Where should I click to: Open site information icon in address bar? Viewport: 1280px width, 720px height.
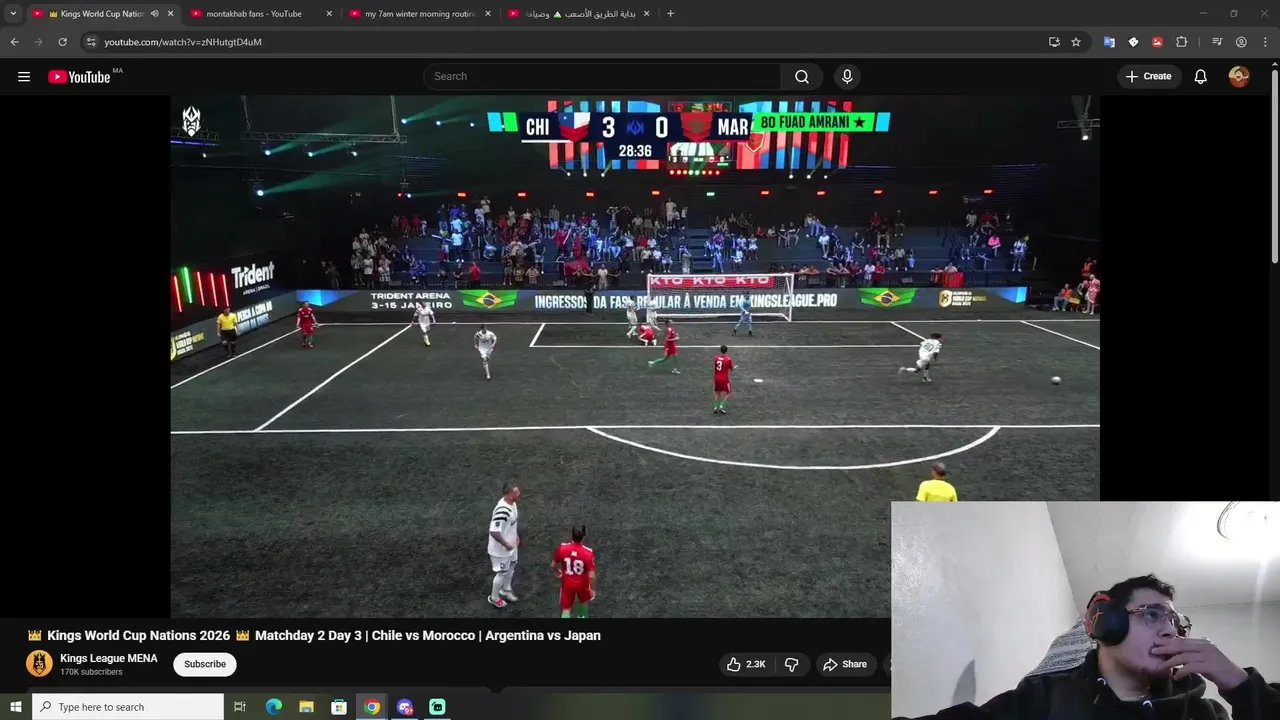coord(91,42)
